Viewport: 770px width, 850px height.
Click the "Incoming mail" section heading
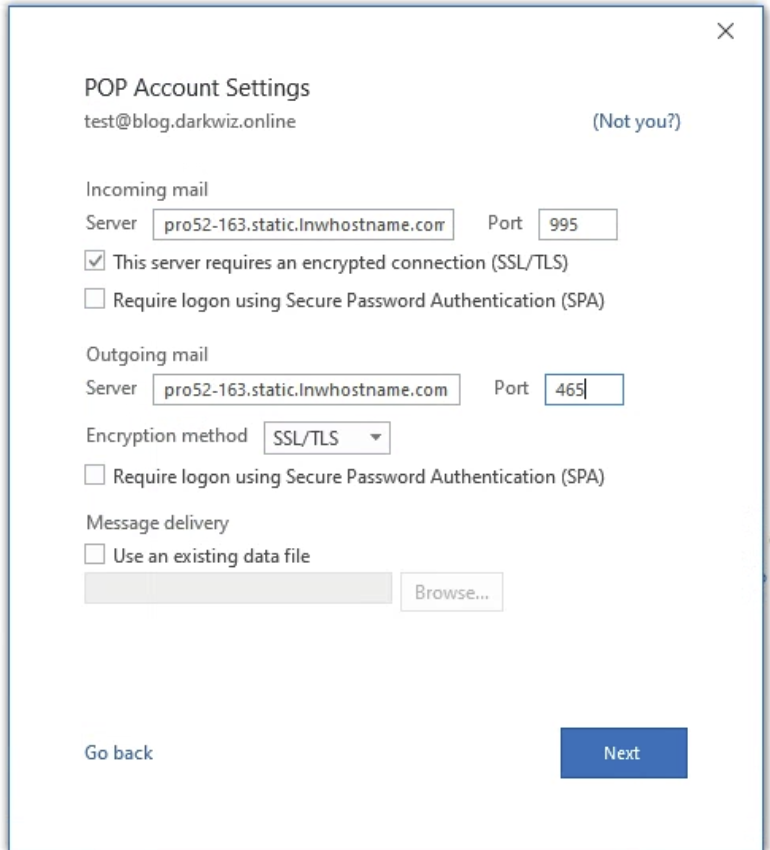pos(147,190)
